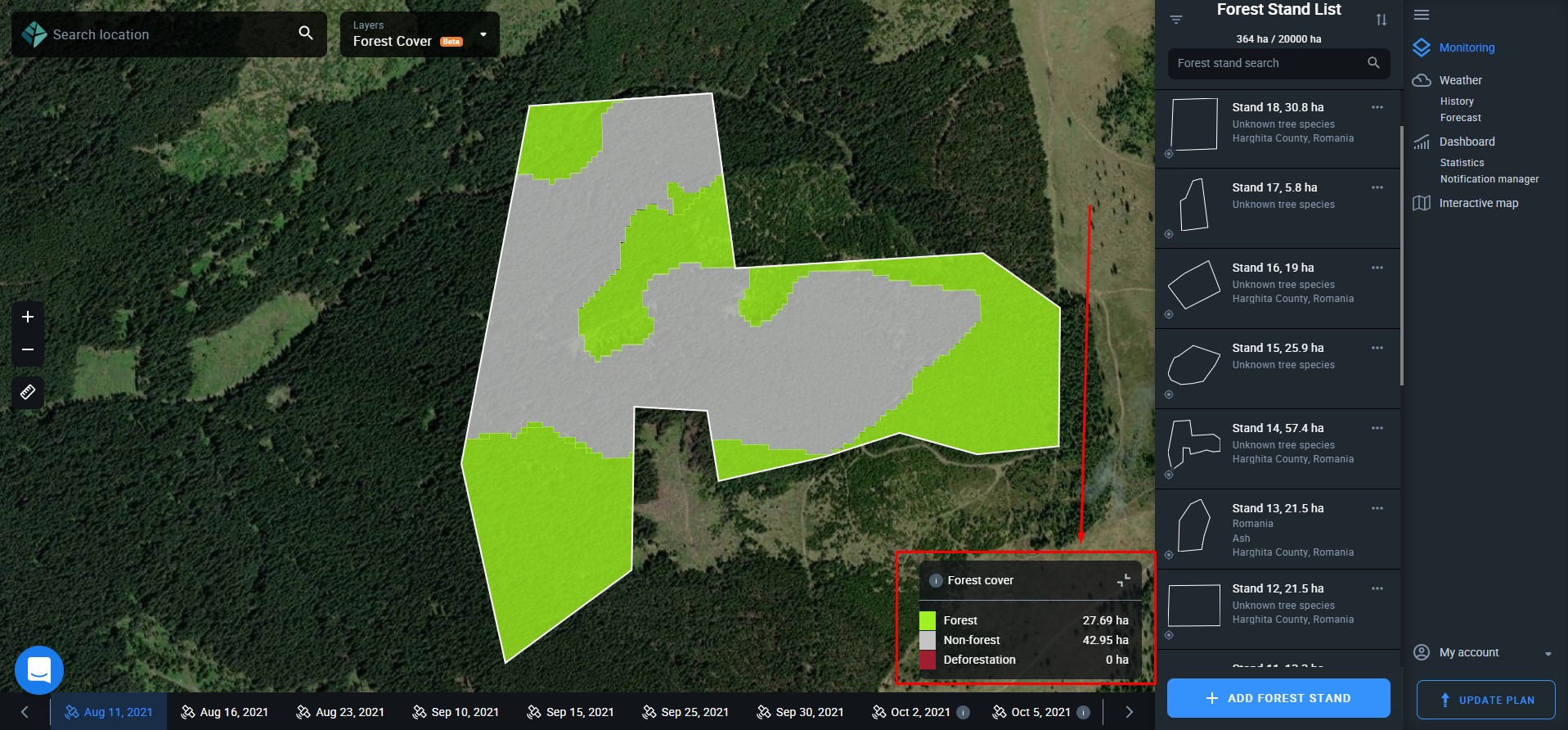
Task: Select Stand 14 shape thumbnail
Action: (1194, 445)
